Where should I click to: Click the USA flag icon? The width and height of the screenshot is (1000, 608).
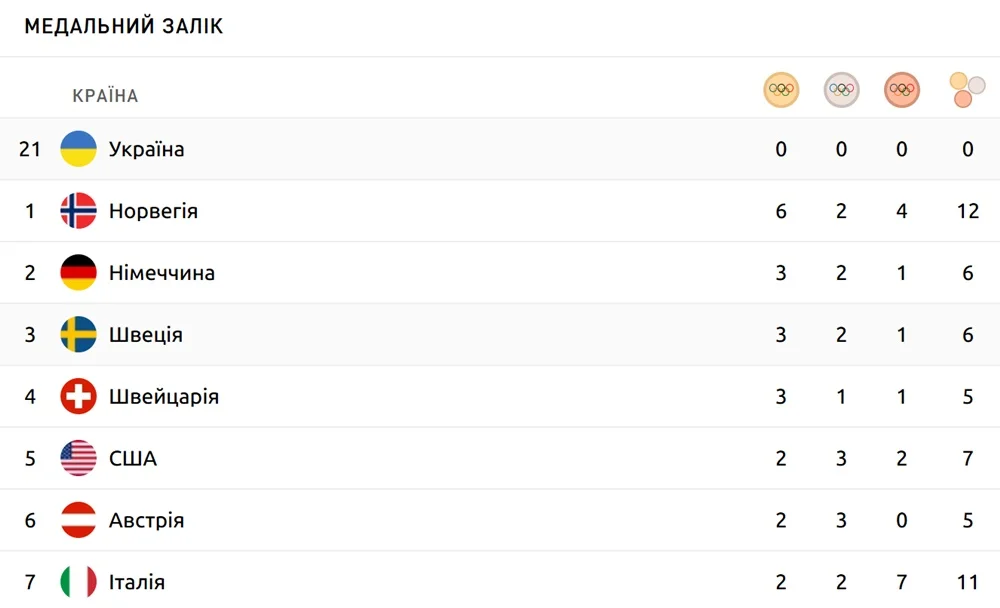pos(78,459)
